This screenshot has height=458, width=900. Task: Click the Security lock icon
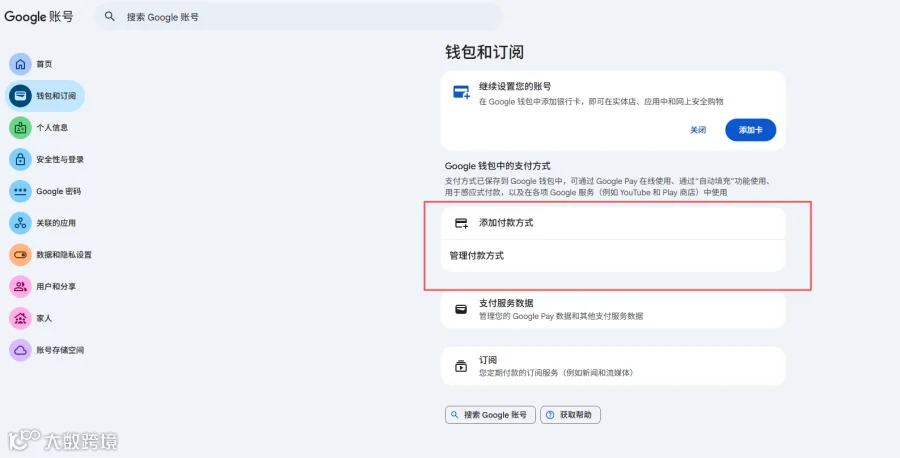coord(20,160)
